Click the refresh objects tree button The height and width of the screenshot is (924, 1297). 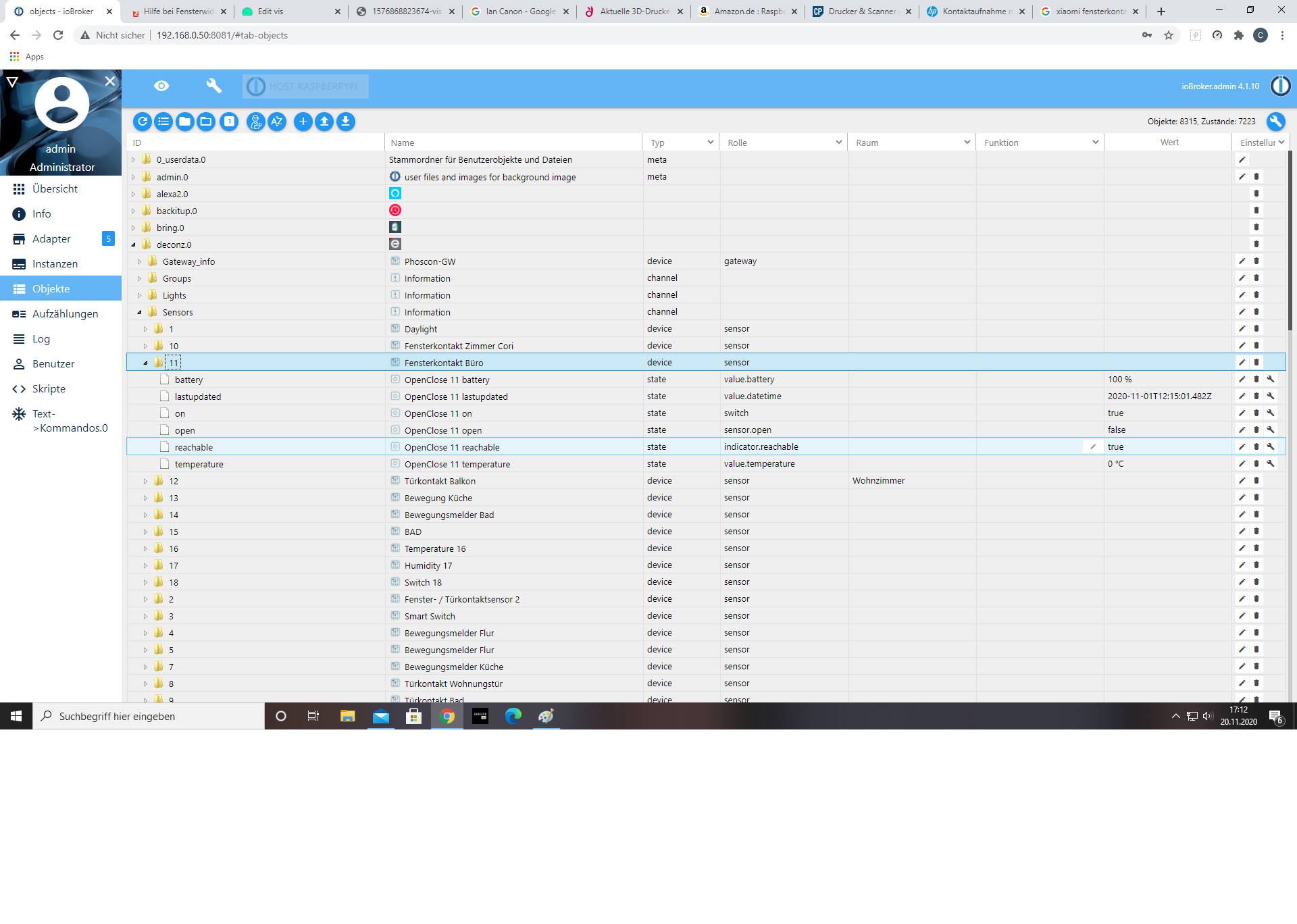click(143, 122)
